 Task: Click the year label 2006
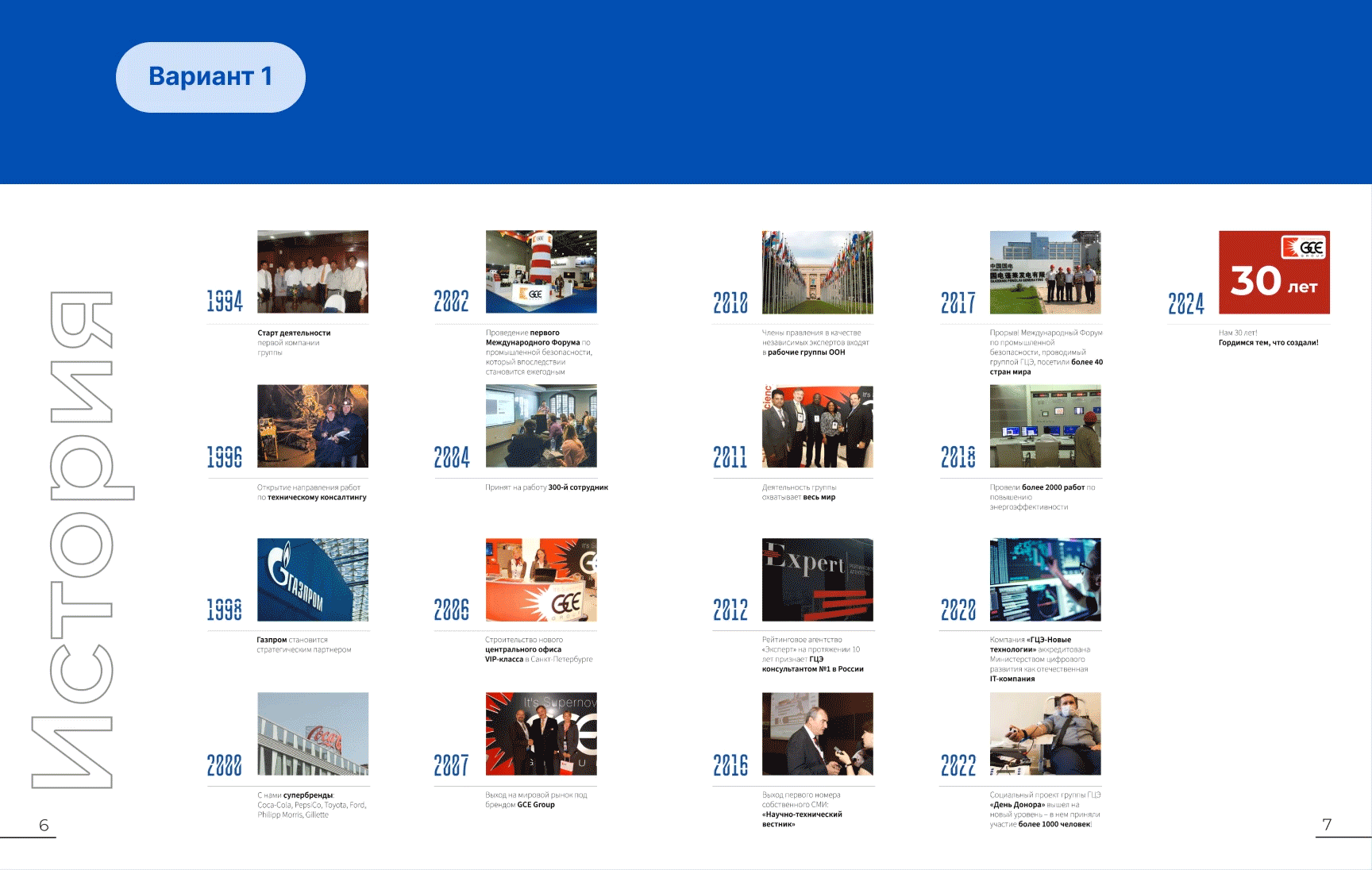click(452, 609)
